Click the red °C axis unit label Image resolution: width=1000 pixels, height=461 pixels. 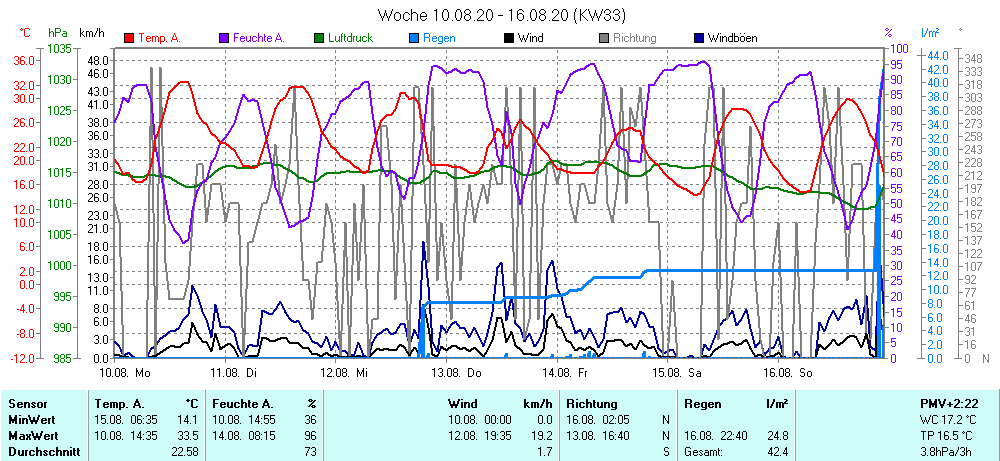click(25, 33)
